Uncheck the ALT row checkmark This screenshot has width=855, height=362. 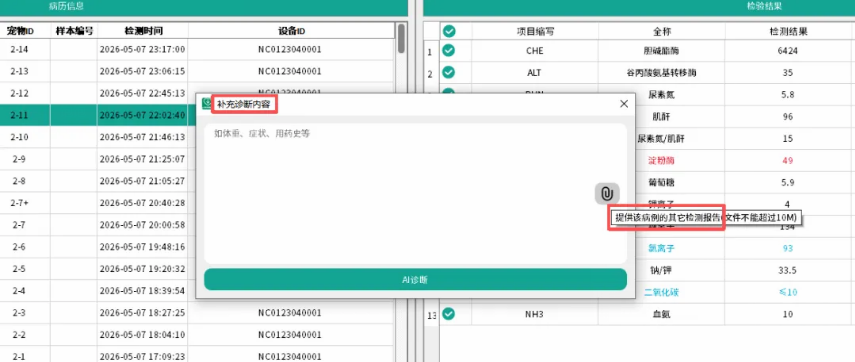click(449, 73)
